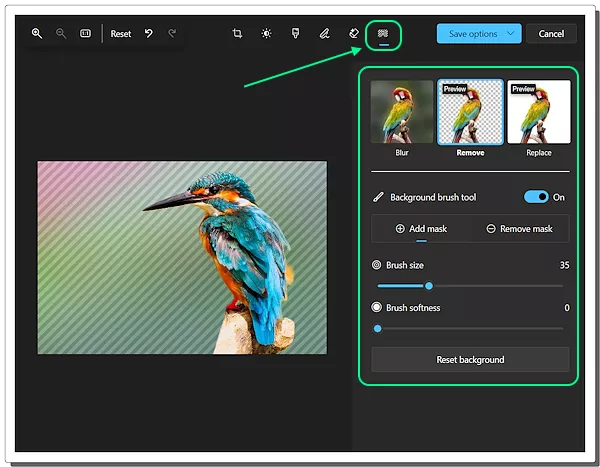Viewport: 600px width, 467px height.
Task: Open the Background tool in toolbar
Action: 383,33
